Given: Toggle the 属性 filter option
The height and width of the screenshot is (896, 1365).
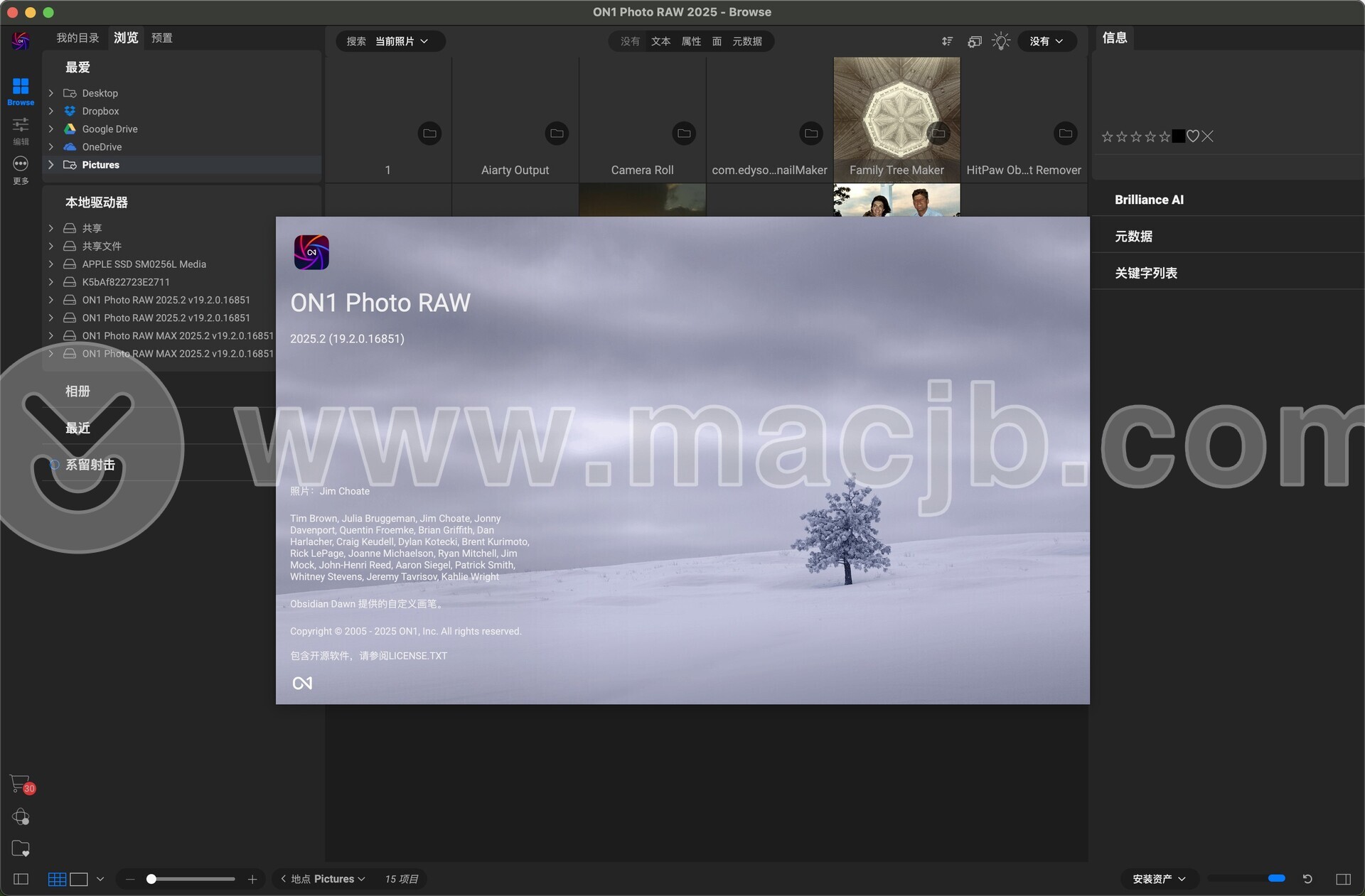Looking at the screenshot, I should pos(691,41).
